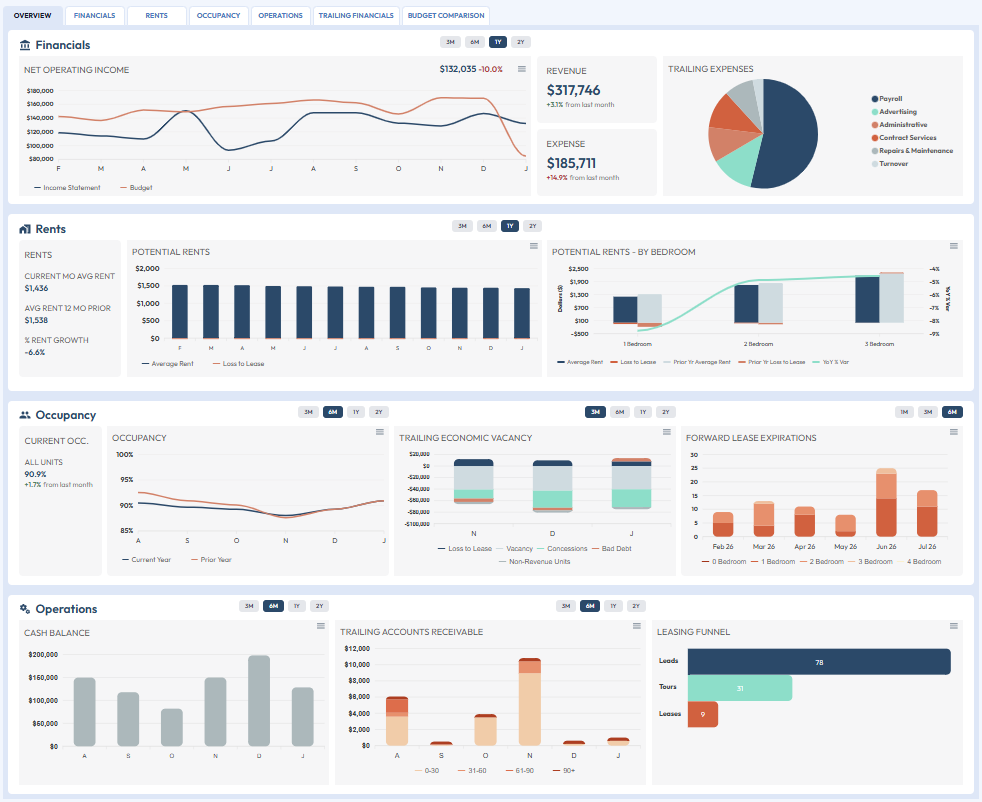Toggle Prior Year occupancy legend entry

[x=211, y=560]
